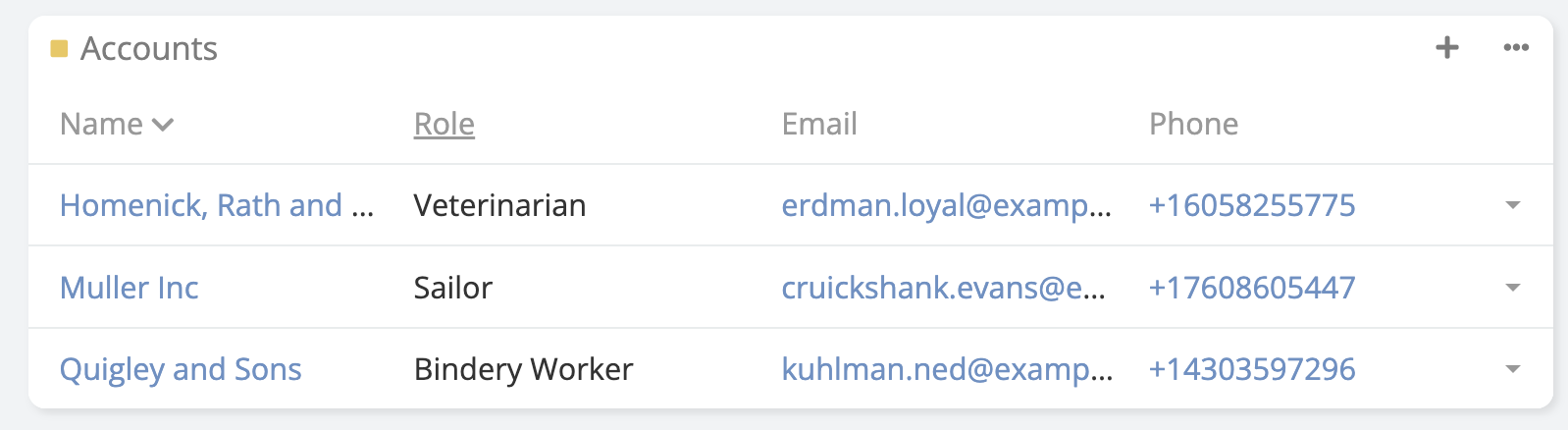Email erdman.loyal@examp... address
This screenshot has height=430, width=1568.
946,205
